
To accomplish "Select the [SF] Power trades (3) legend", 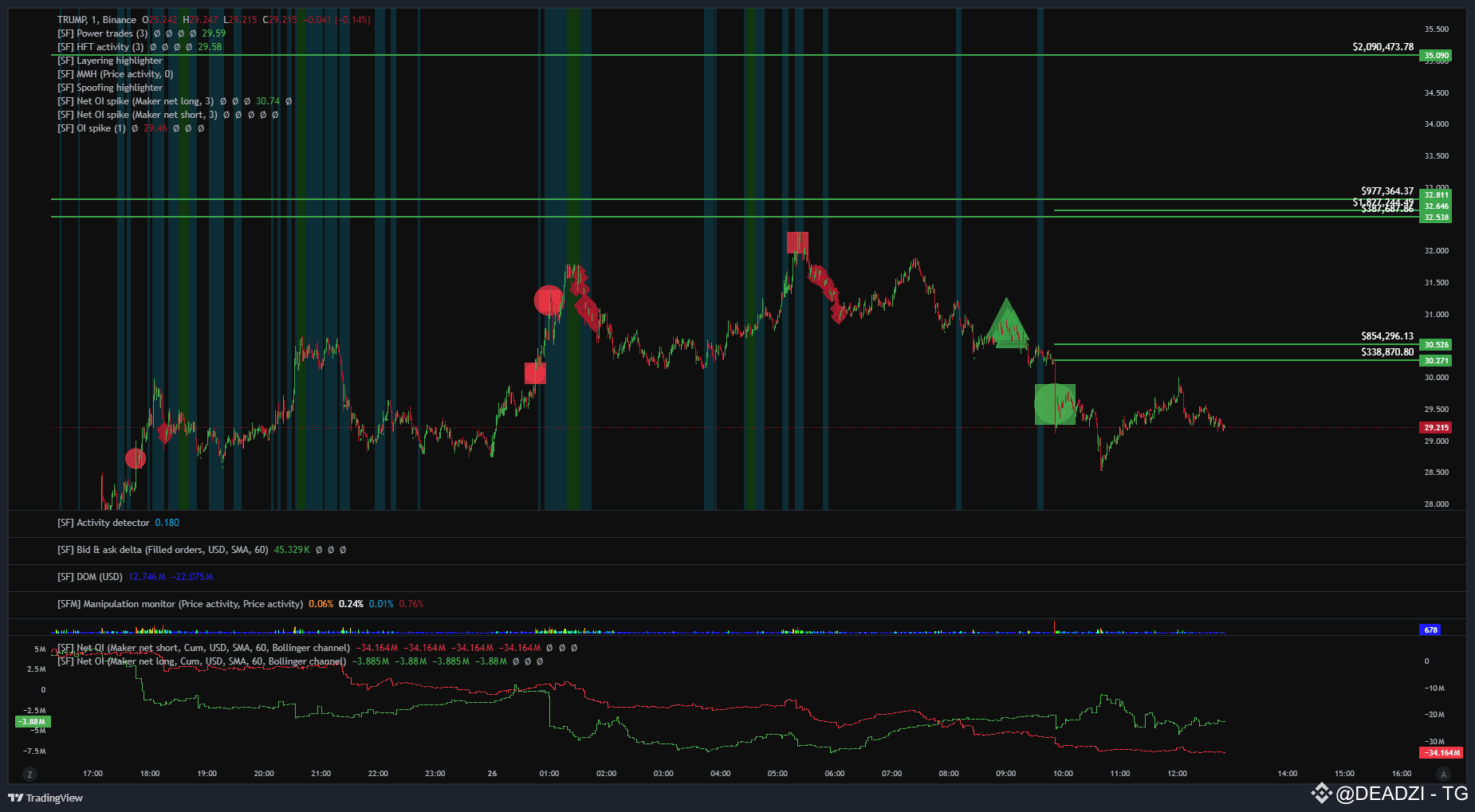I will [x=102, y=33].
